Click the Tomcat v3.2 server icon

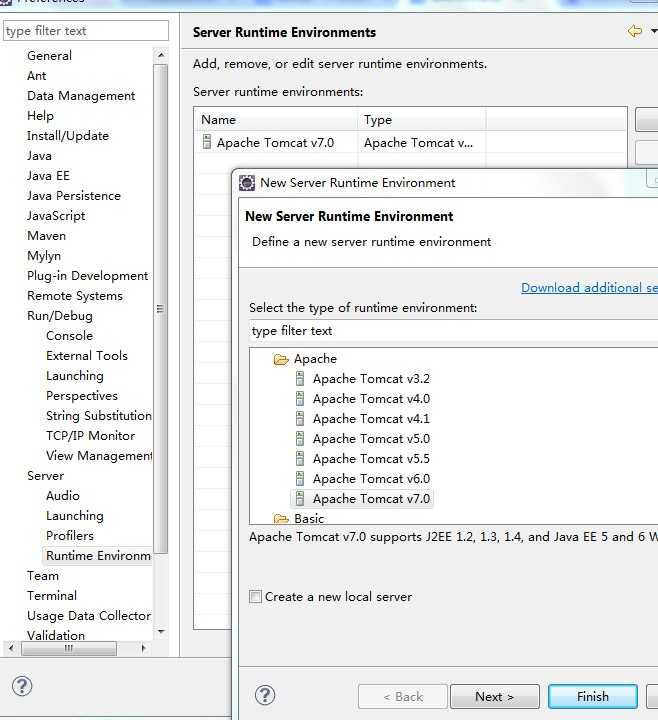pos(300,378)
